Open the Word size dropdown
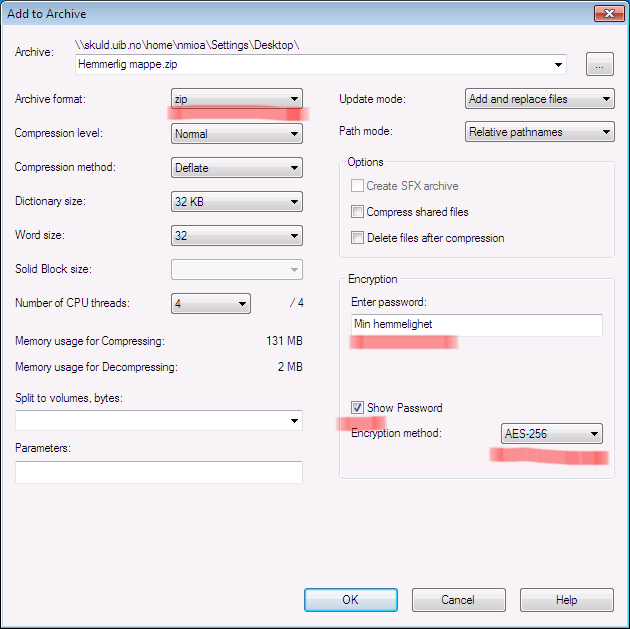This screenshot has height=629, width=630. click(236, 236)
